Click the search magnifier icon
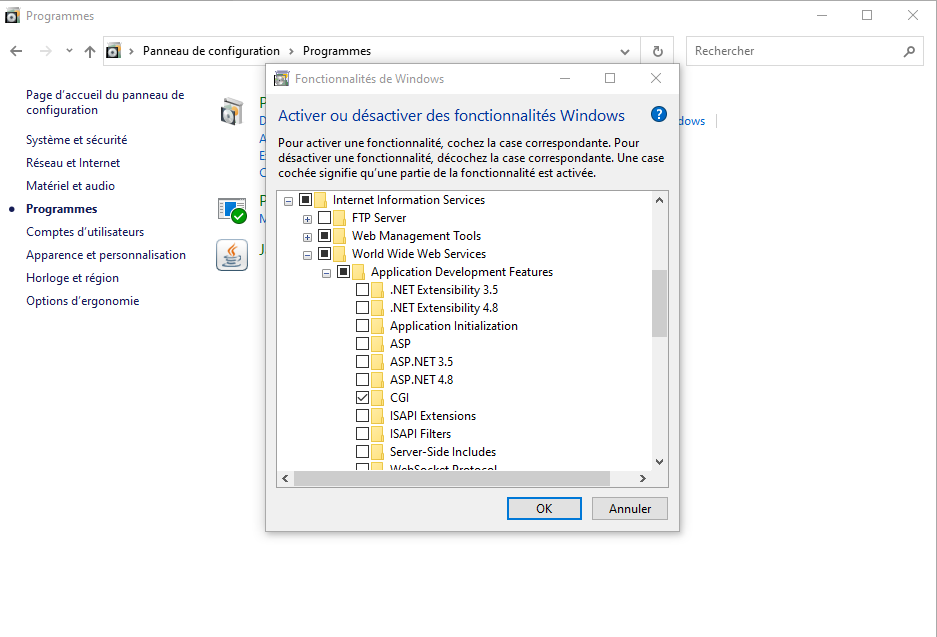The width and height of the screenshot is (937, 637). tap(908, 51)
